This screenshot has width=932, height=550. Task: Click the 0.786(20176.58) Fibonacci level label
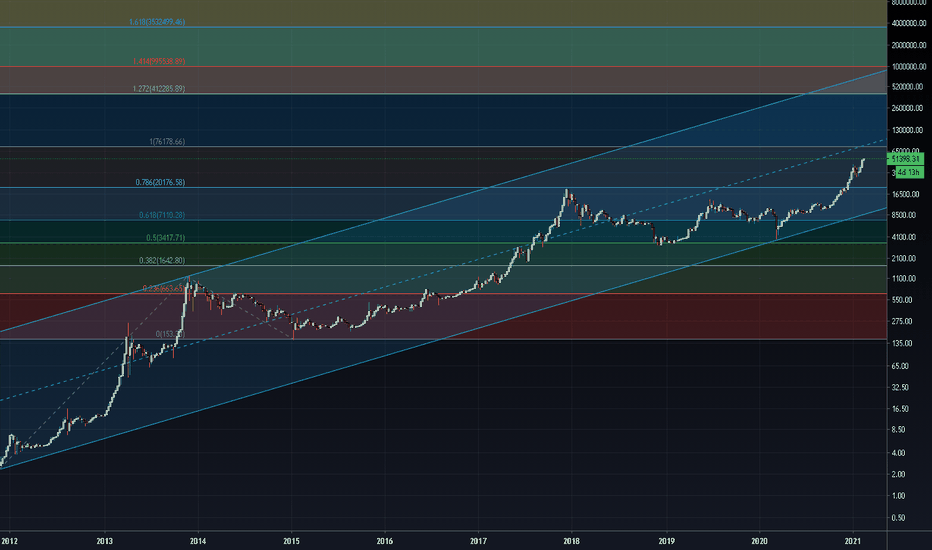160,183
